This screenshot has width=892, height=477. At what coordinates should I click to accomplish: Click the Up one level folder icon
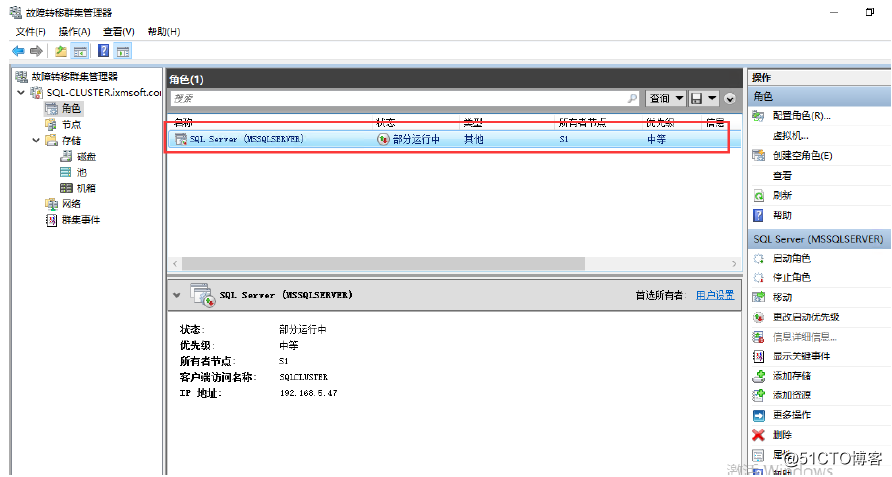[x=61, y=51]
